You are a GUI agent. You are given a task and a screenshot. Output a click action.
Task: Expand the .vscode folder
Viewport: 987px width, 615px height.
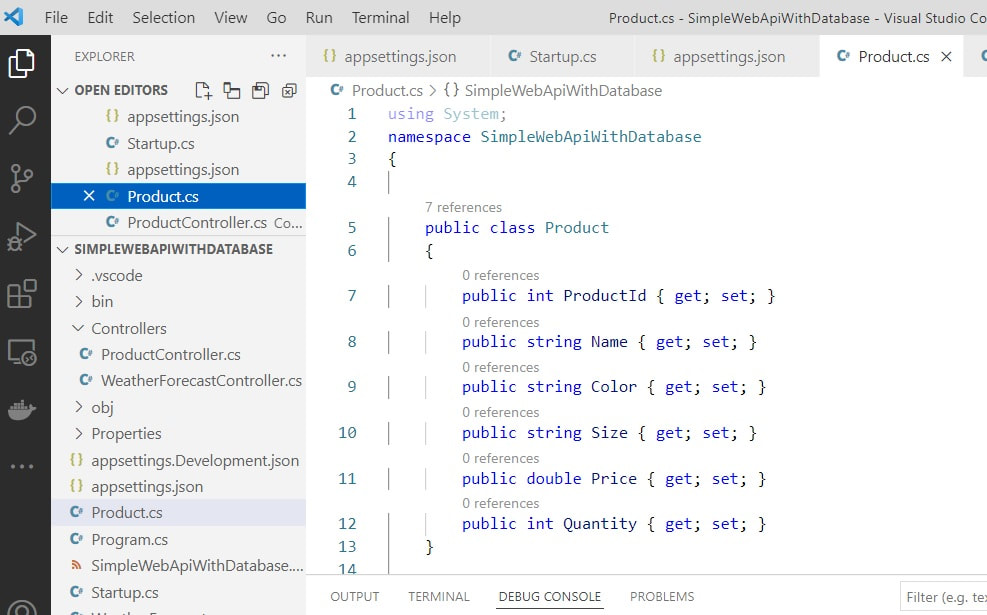point(78,275)
